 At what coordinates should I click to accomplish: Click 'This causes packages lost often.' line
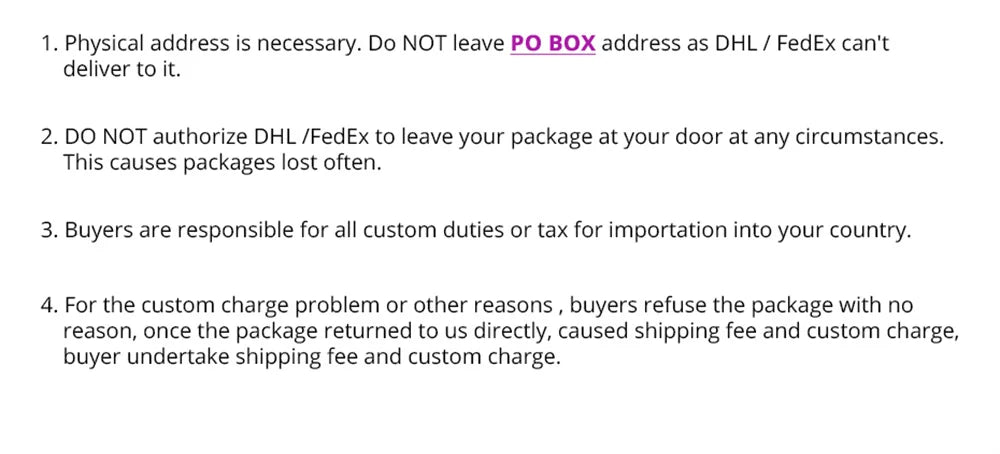point(222,162)
